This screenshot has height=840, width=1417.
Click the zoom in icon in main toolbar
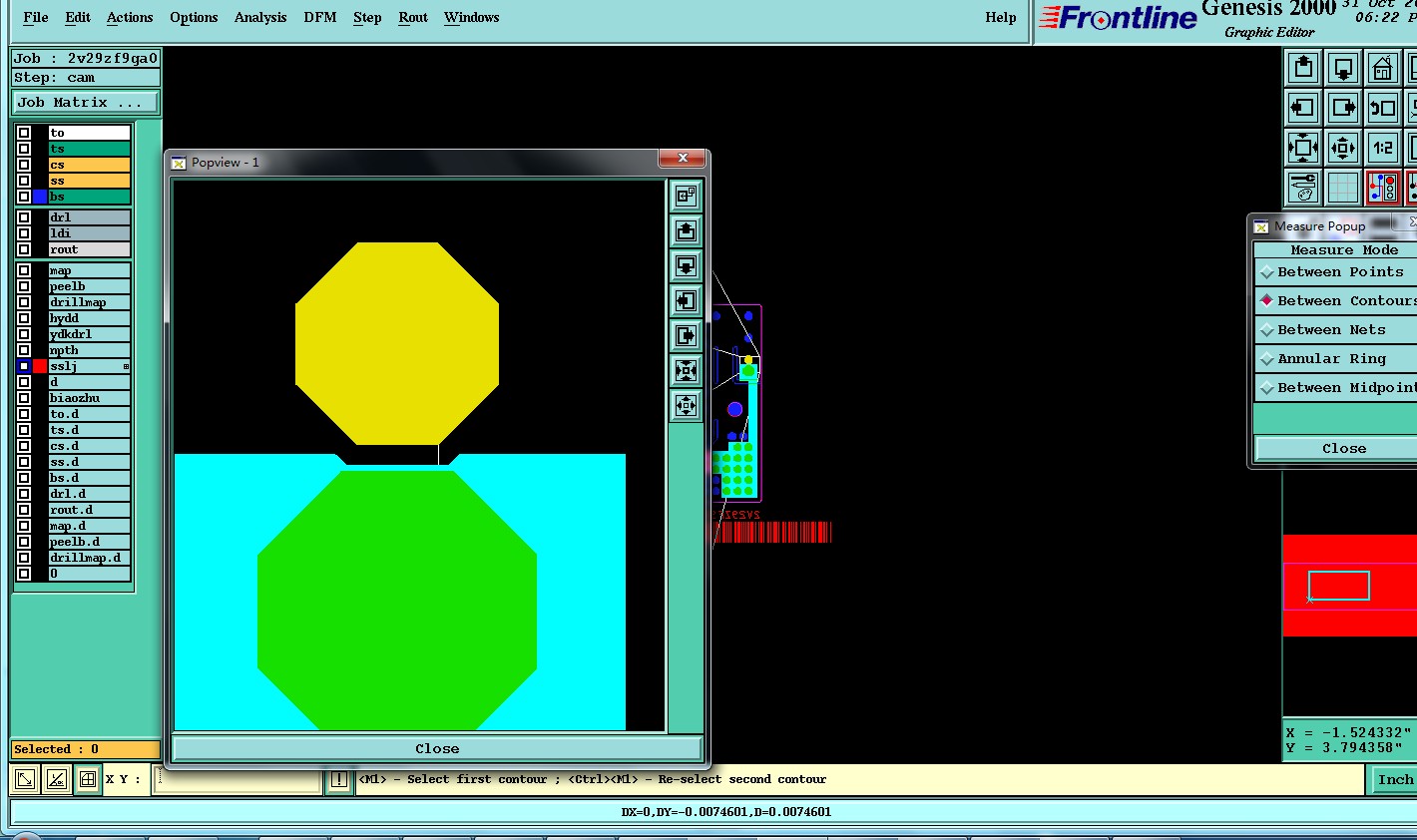pos(1303,148)
